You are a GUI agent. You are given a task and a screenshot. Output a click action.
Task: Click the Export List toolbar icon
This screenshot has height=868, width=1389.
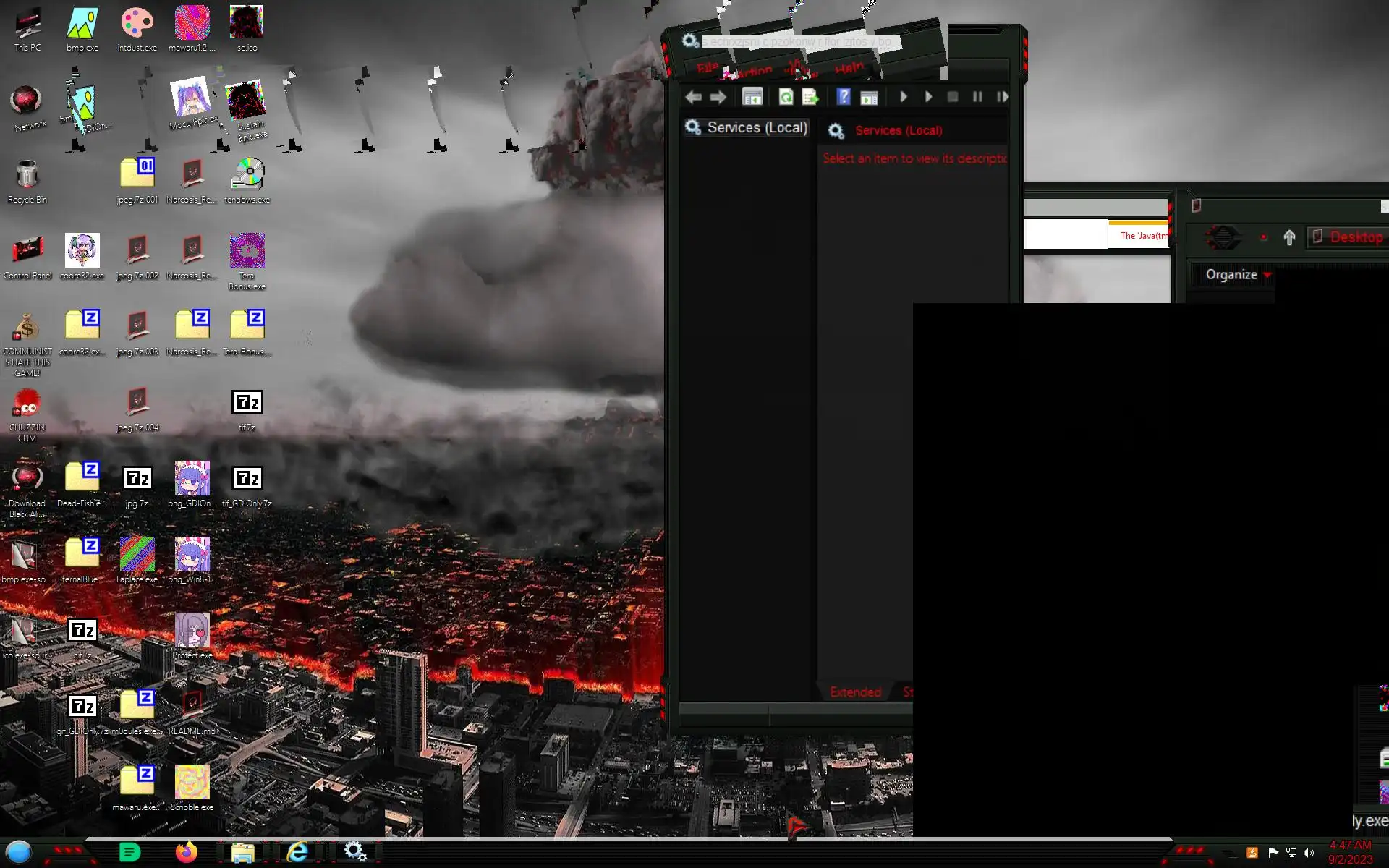click(810, 97)
